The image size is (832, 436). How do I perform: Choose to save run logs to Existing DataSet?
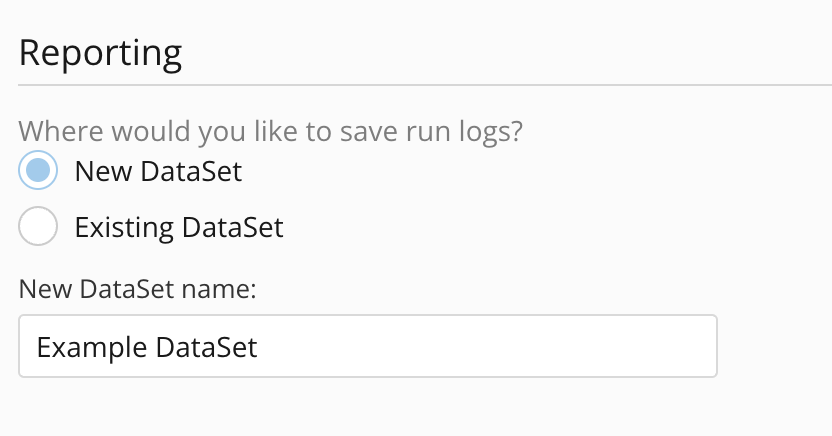38,227
